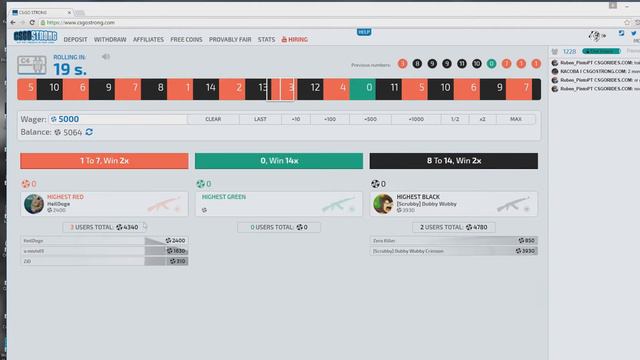Click the coin icon in wager field
Viewport: 640px width, 360px height.
point(53,119)
